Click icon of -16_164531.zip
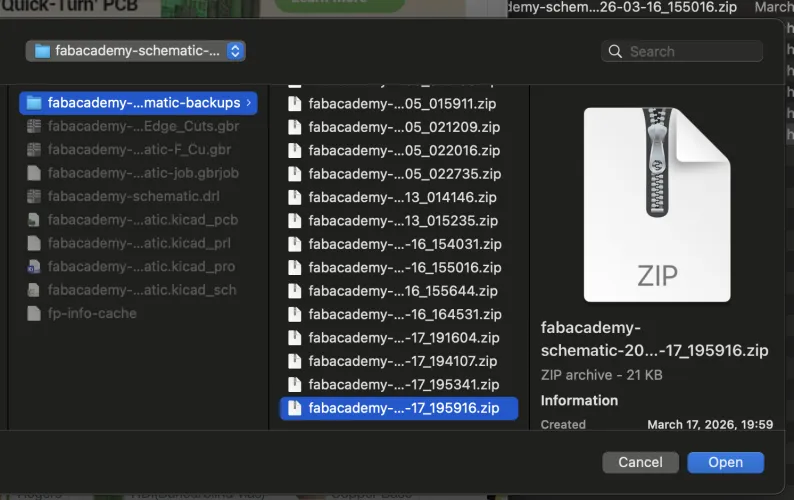Image resolution: width=794 pixels, height=500 pixels. [295, 314]
